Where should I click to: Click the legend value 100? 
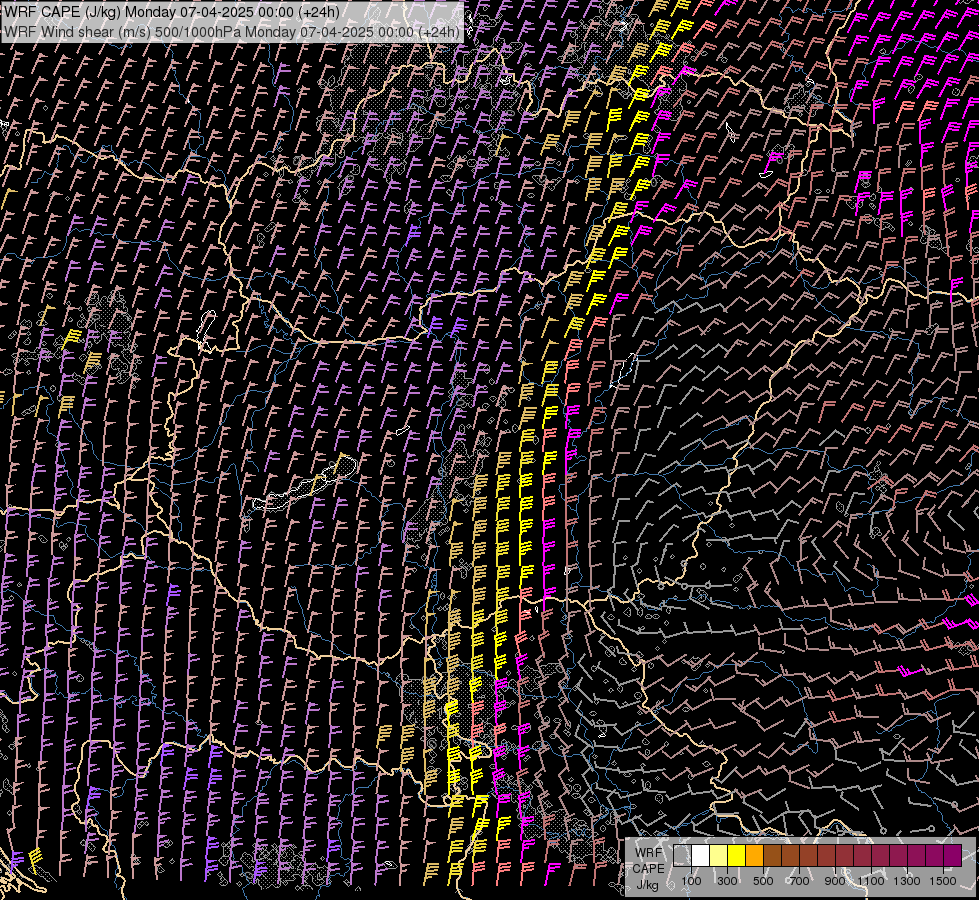coord(691,881)
